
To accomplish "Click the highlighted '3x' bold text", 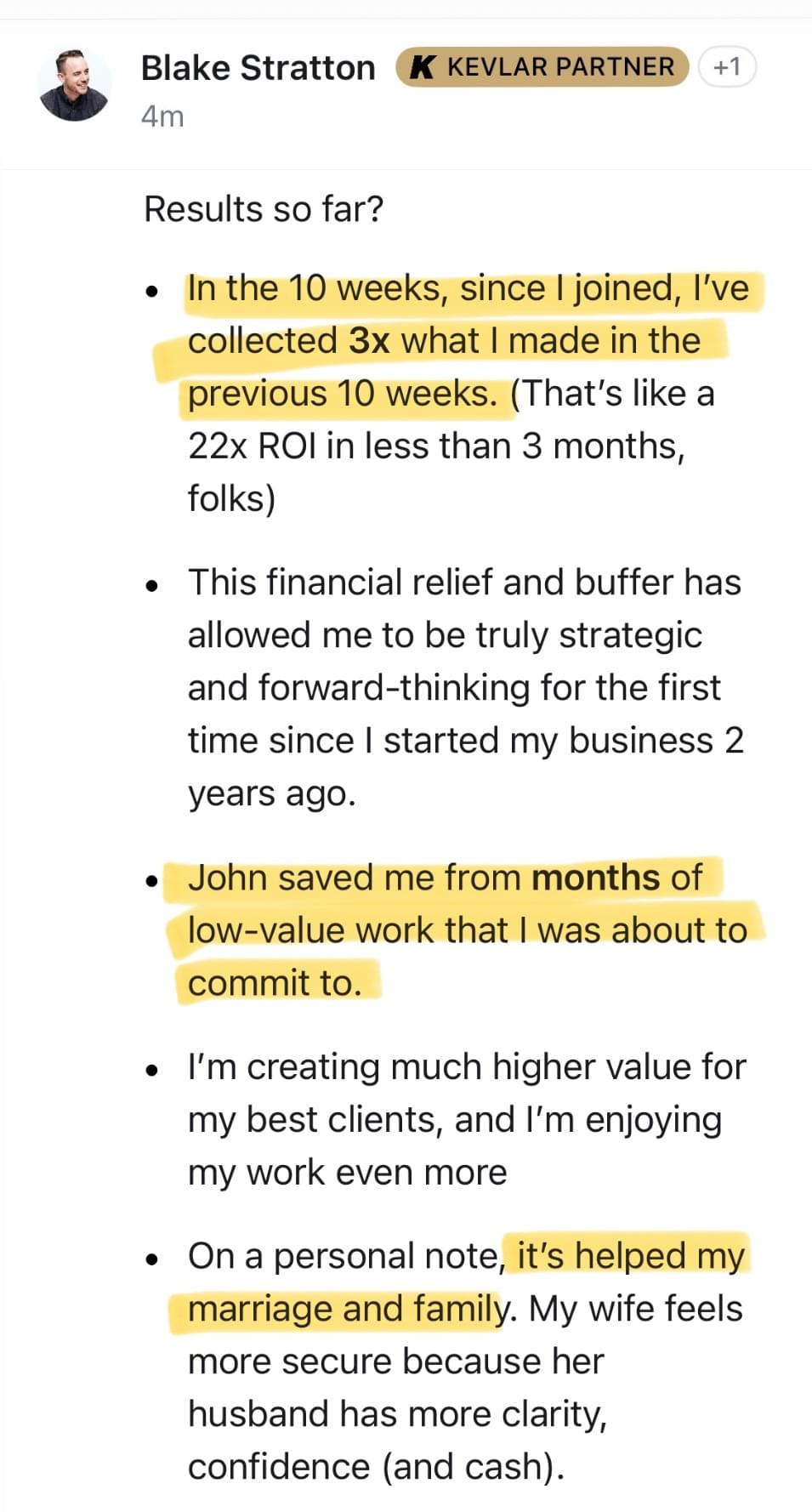I will 370,341.
